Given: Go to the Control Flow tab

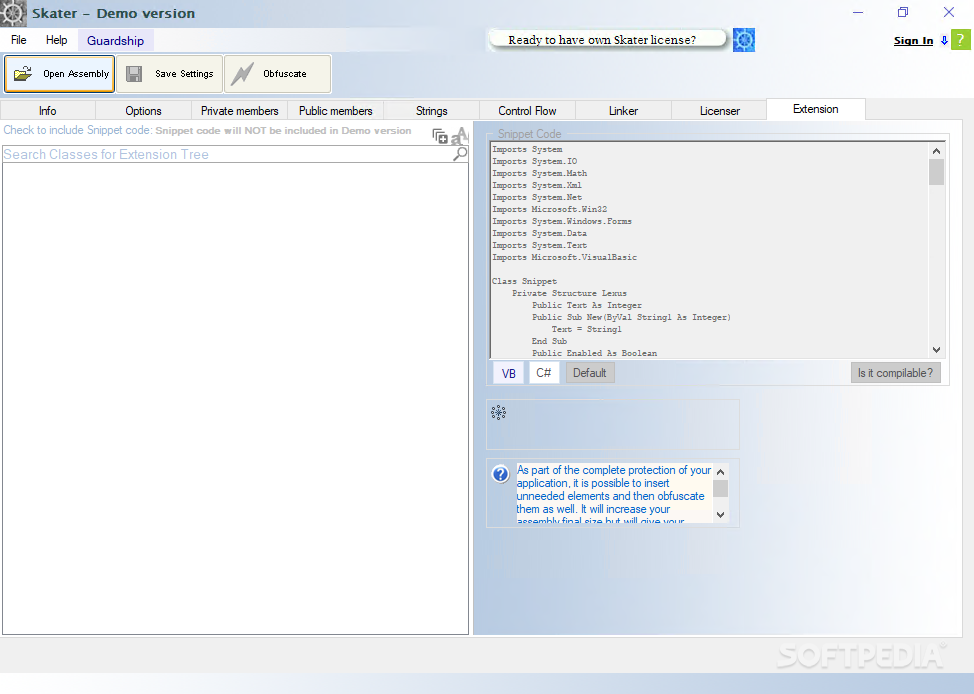Looking at the screenshot, I should pos(527,111).
